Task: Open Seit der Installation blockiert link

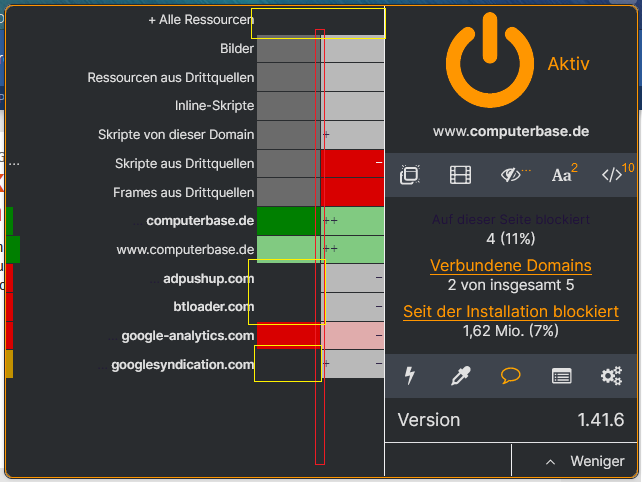Action: click(511, 311)
